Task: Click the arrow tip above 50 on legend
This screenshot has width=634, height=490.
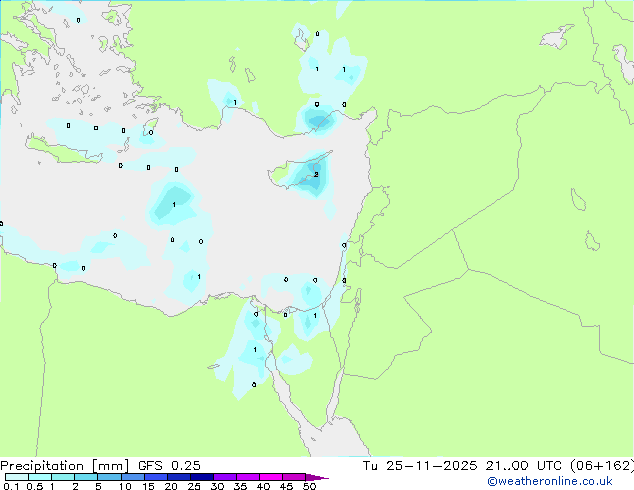Action: 317,477
